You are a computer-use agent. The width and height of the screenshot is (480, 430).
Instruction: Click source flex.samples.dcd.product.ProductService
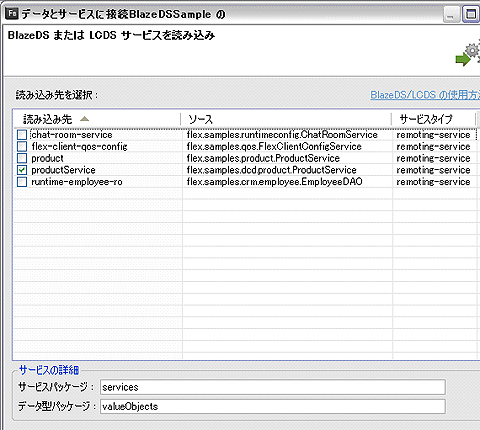coord(271,170)
